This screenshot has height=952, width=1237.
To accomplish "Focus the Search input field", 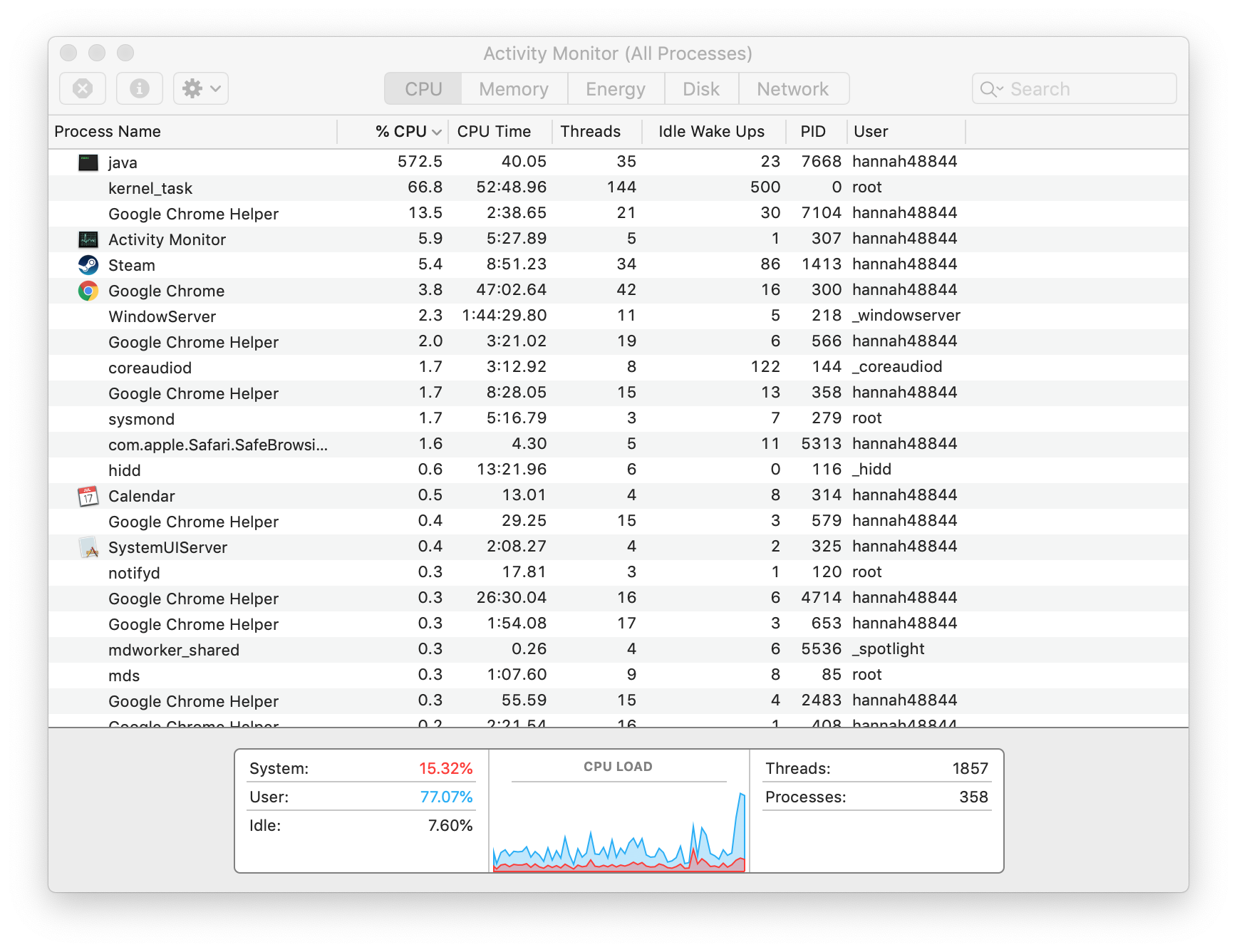I will click(x=1075, y=89).
